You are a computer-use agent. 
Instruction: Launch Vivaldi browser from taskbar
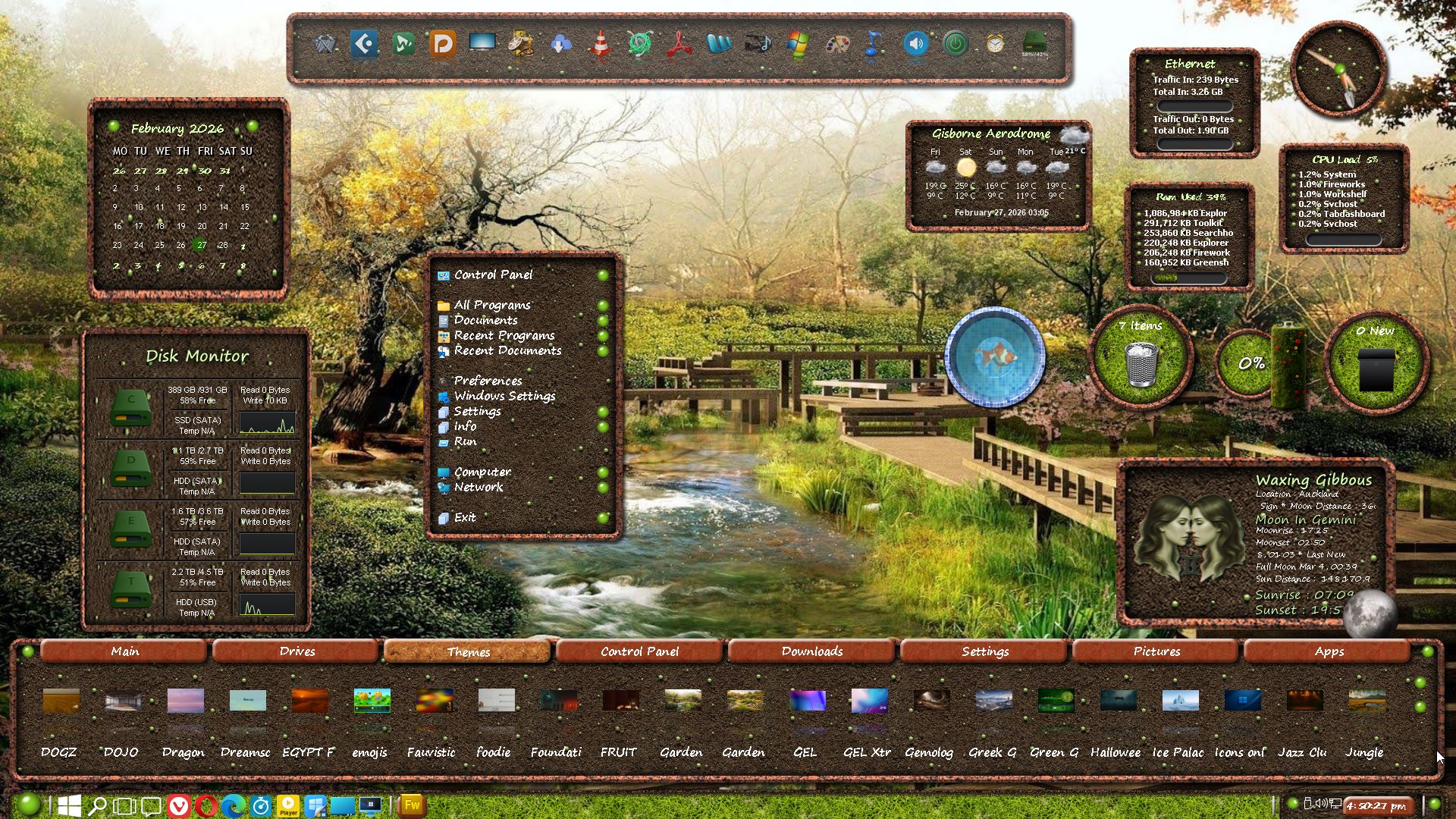tap(179, 805)
